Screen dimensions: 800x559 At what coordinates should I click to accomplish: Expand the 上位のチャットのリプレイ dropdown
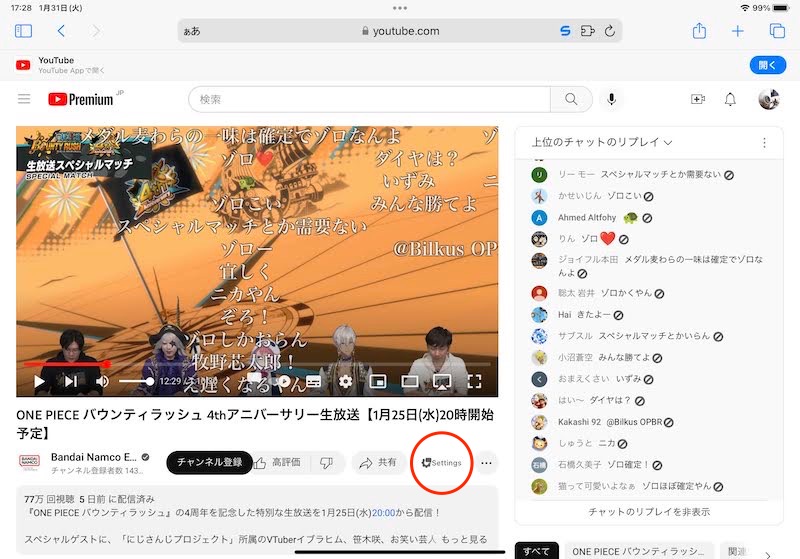coord(601,143)
